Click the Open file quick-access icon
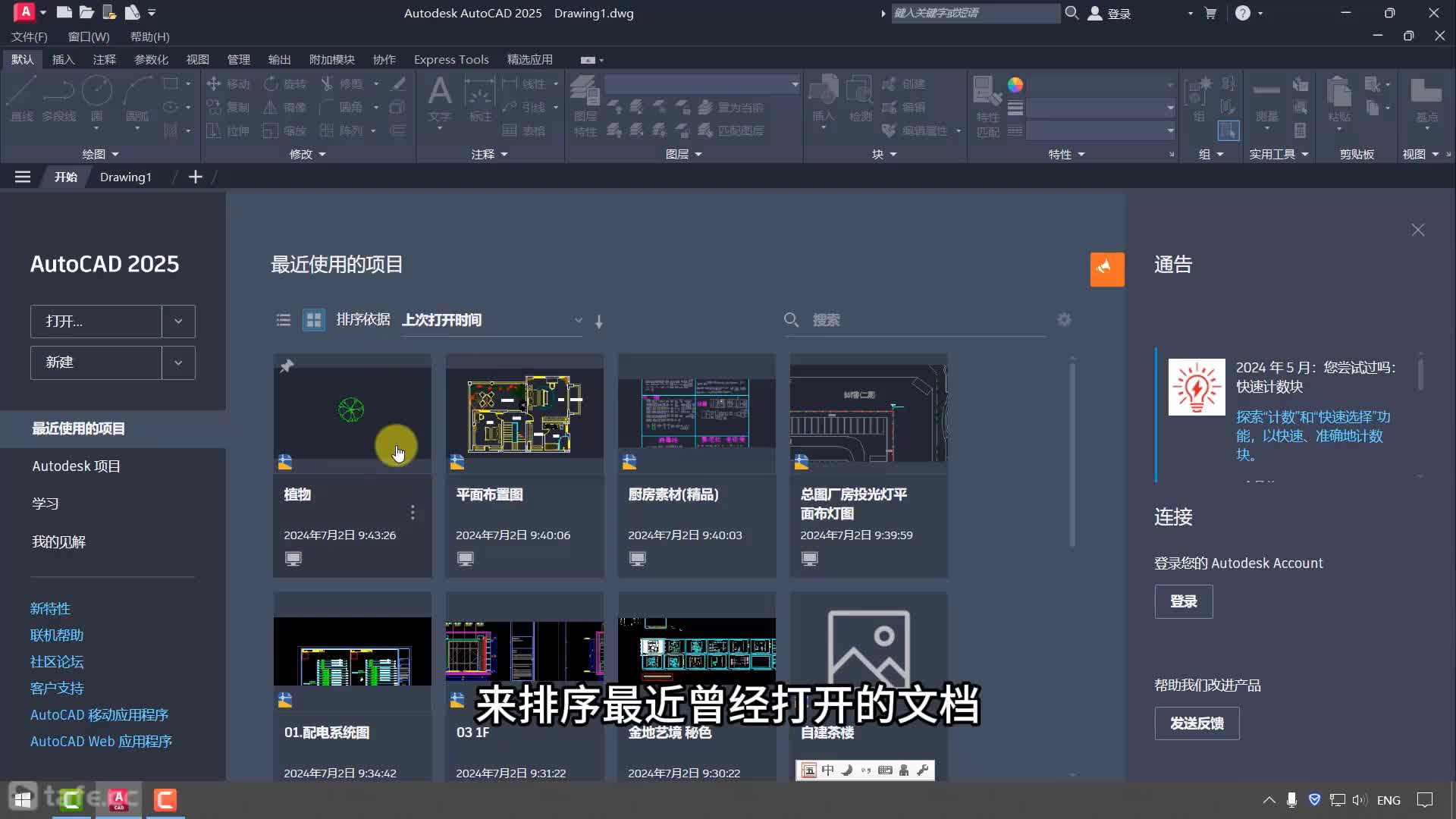The width and height of the screenshot is (1456, 819). click(86, 12)
